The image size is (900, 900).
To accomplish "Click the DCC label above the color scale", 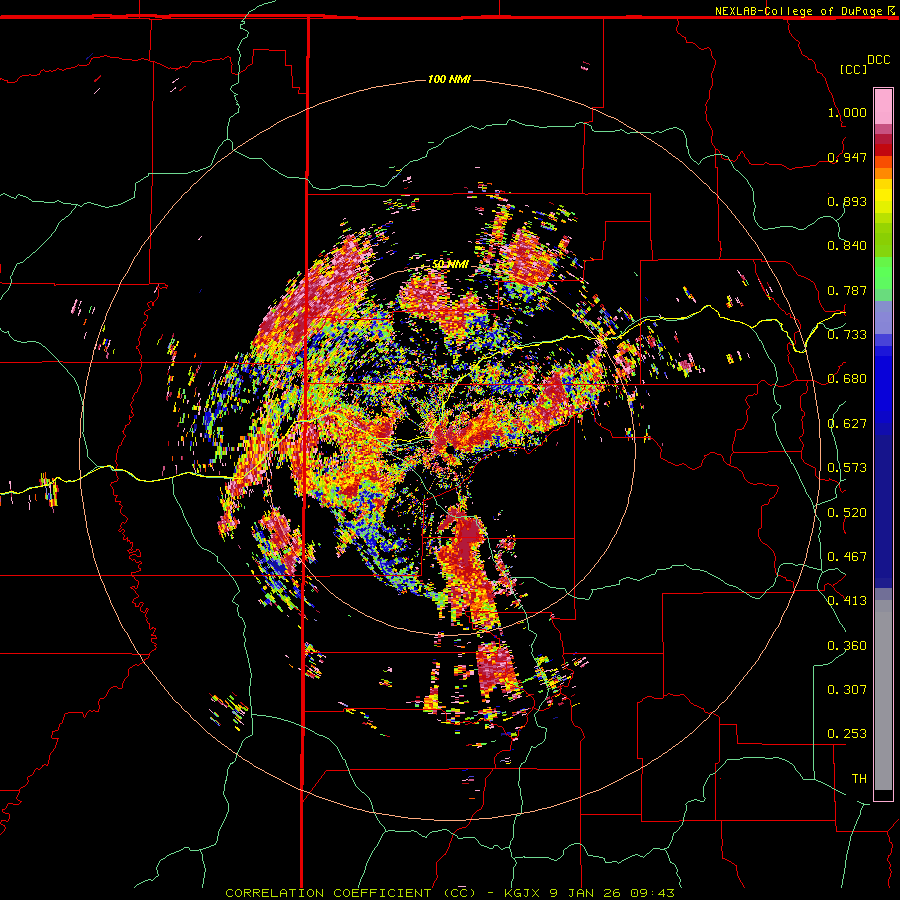I will 879,60.
